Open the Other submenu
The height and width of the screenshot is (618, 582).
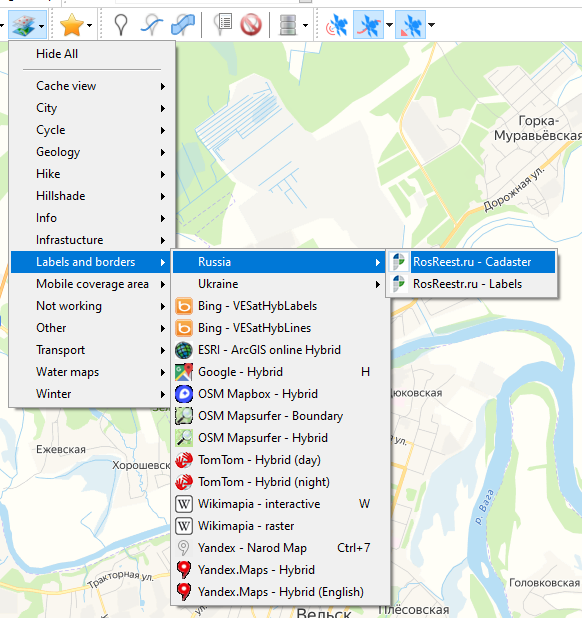point(92,328)
